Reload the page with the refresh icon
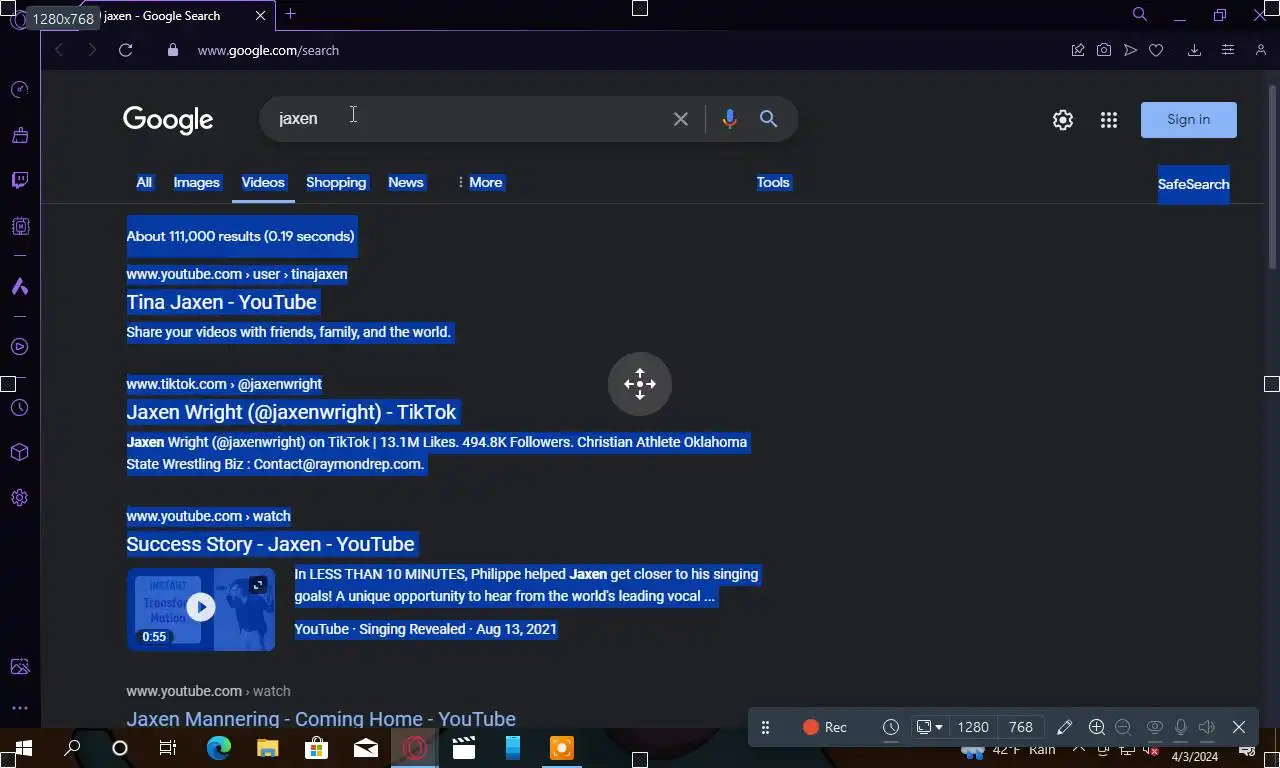1280x768 pixels. 125,50
